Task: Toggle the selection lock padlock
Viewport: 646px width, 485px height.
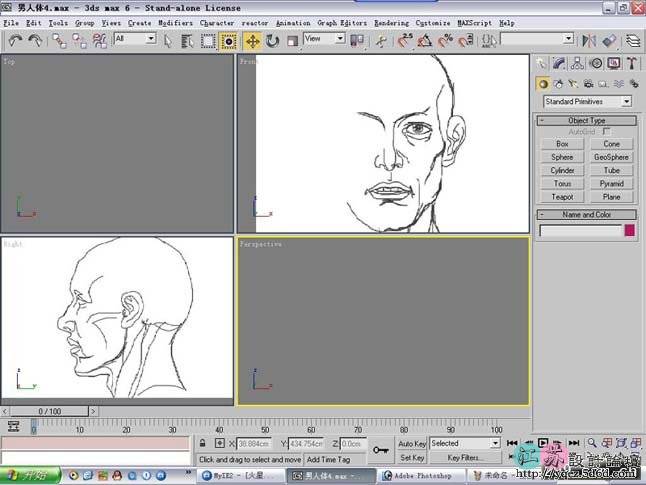Action: (203, 443)
